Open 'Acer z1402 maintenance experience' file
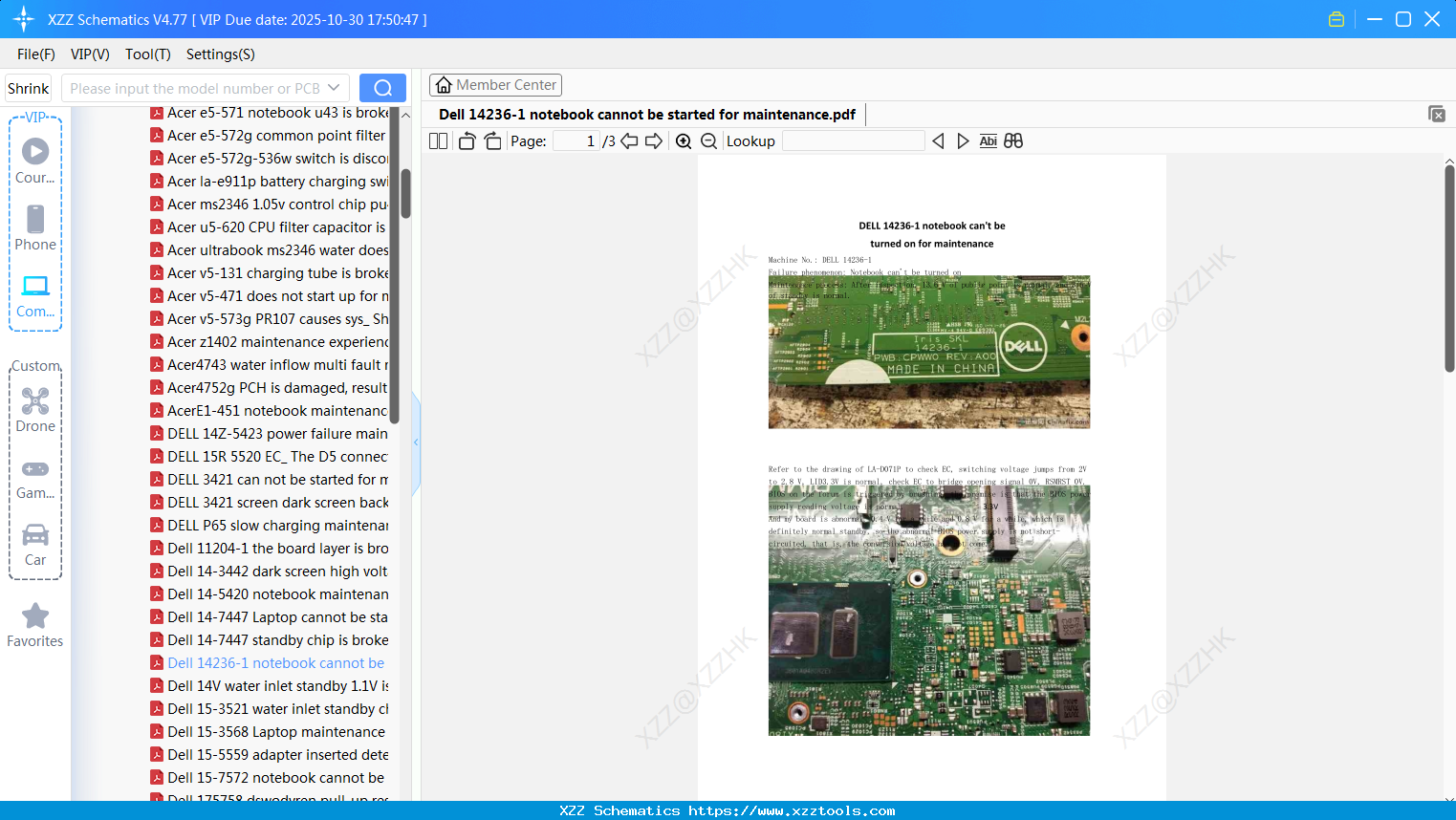The image size is (1456, 820). coord(270,342)
